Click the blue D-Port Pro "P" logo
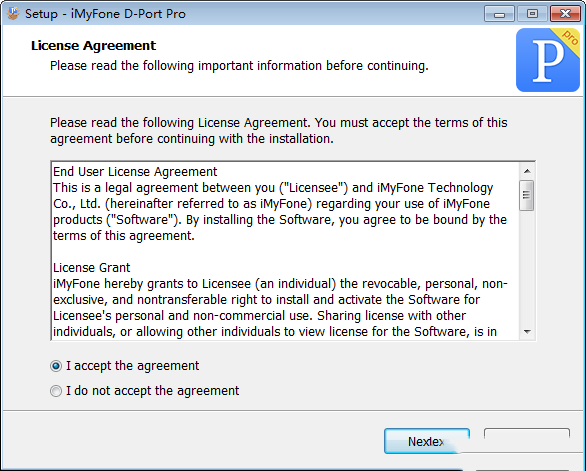 (548, 60)
